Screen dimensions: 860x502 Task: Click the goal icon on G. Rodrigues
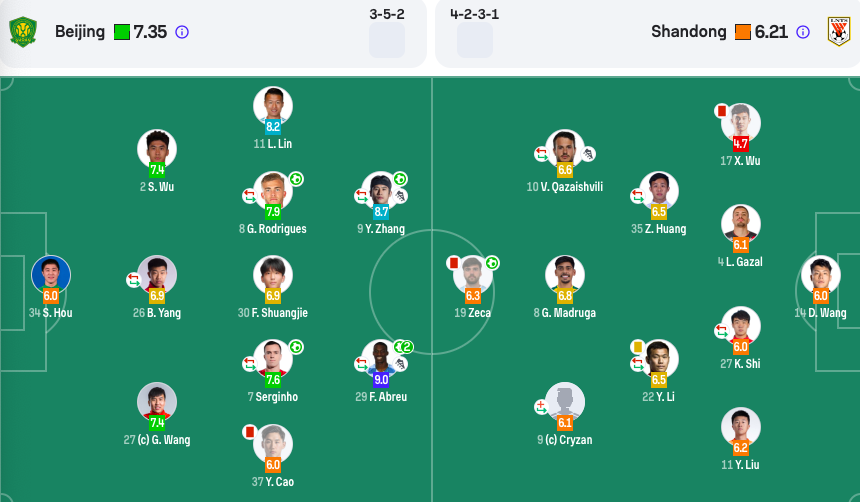(x=296, y=179)
